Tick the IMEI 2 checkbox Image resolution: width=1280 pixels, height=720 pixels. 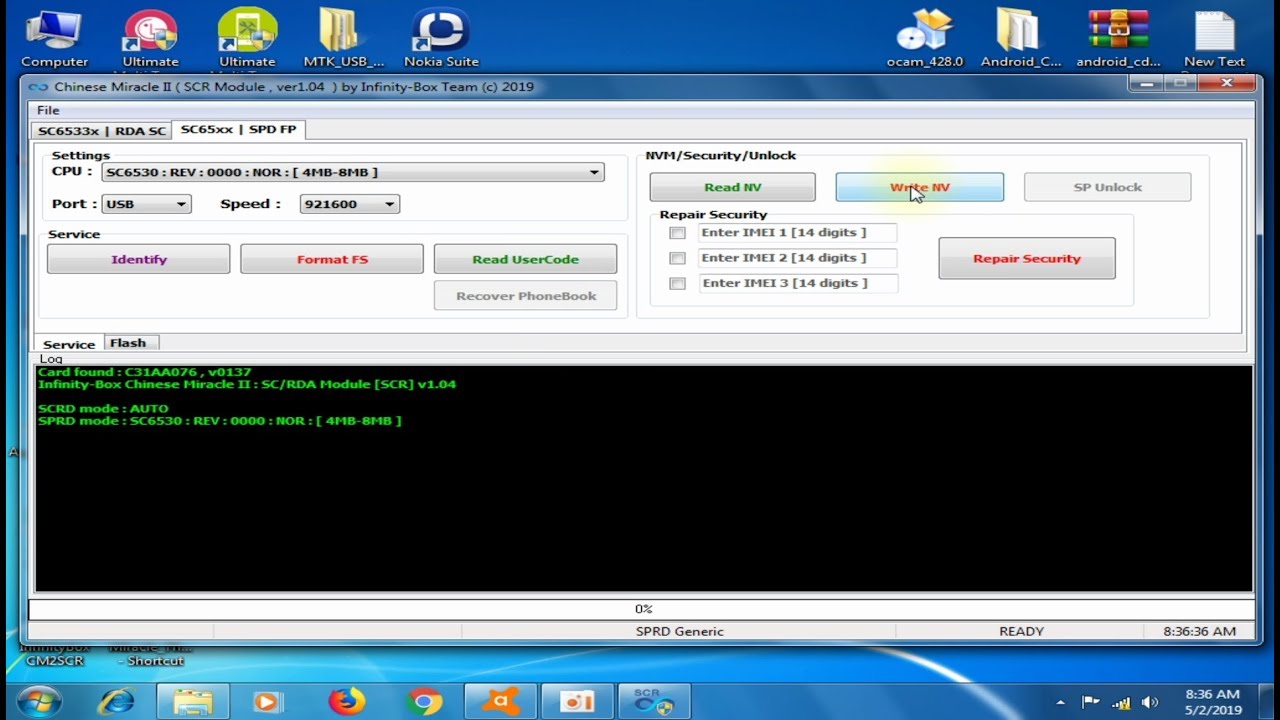point(677,258)
